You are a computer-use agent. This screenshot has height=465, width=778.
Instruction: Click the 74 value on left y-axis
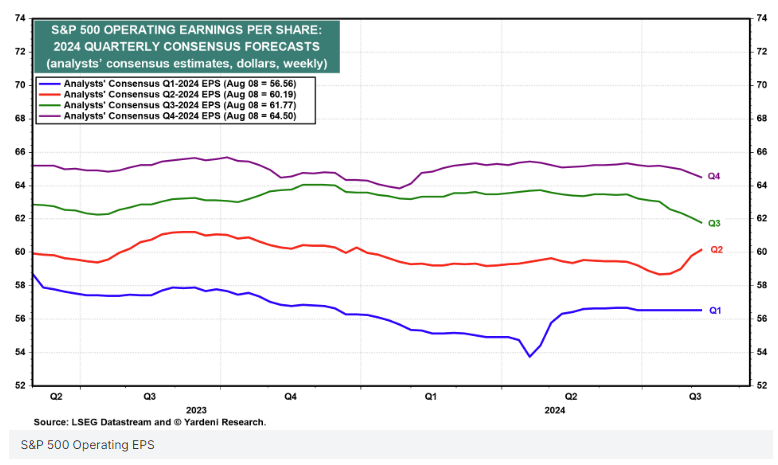click(19, 18)
